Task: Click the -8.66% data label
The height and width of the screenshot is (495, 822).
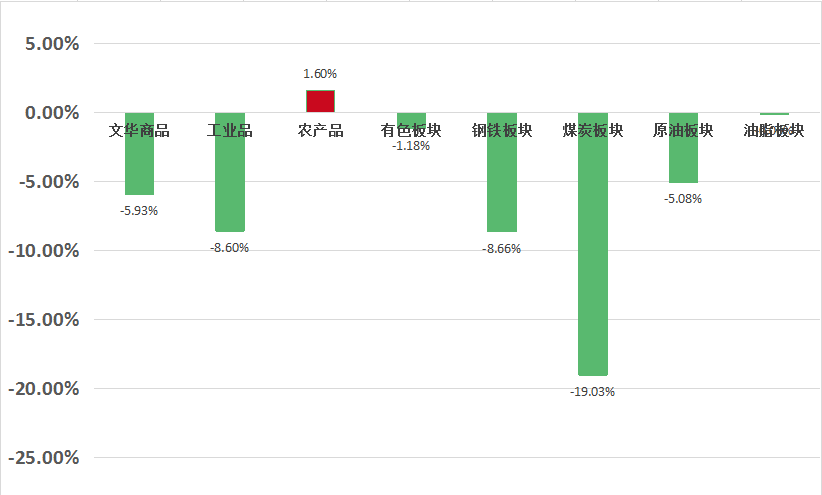Action: (x=502, y=248)
